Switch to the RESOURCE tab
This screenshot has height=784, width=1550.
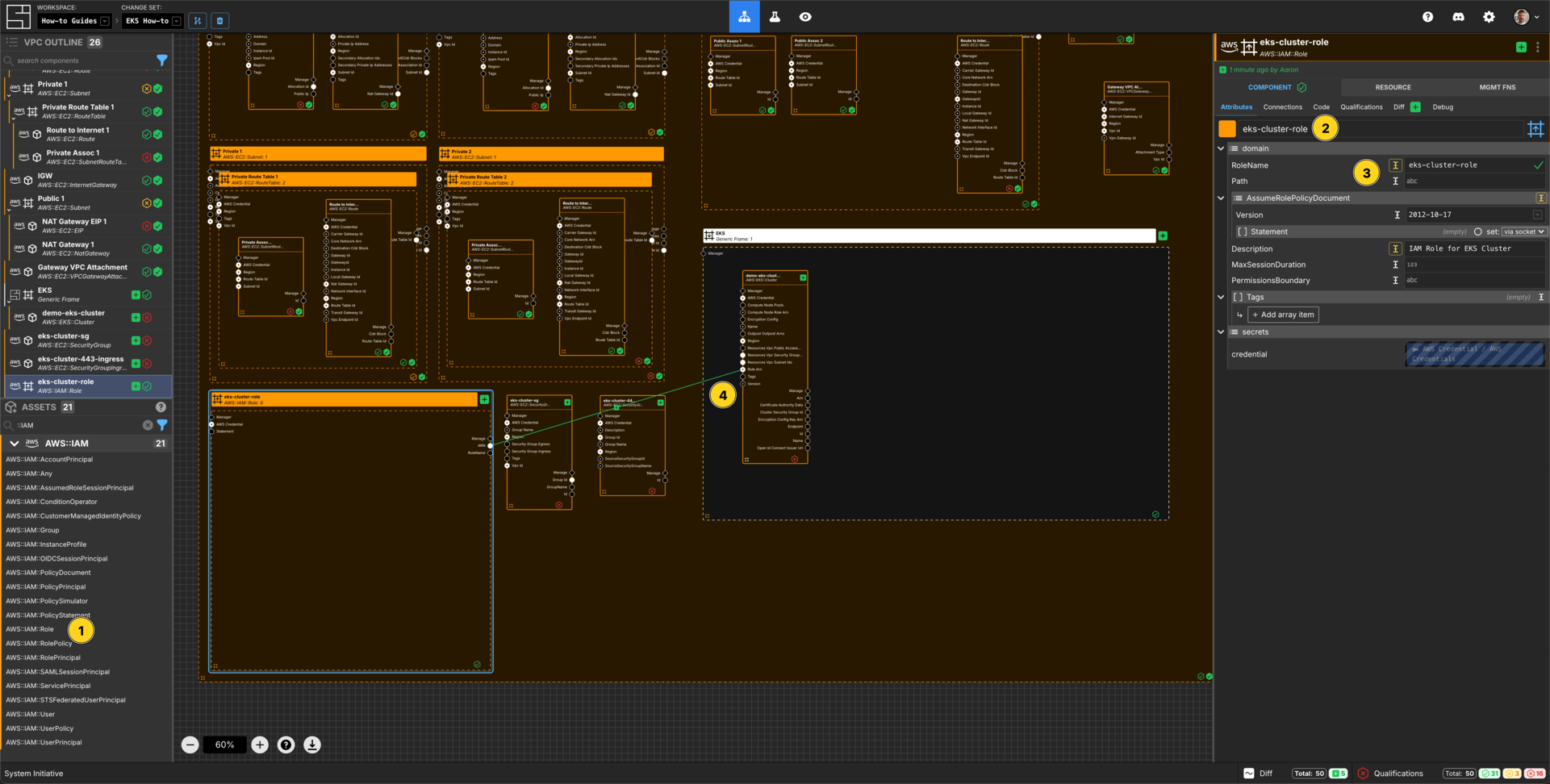1393,87
